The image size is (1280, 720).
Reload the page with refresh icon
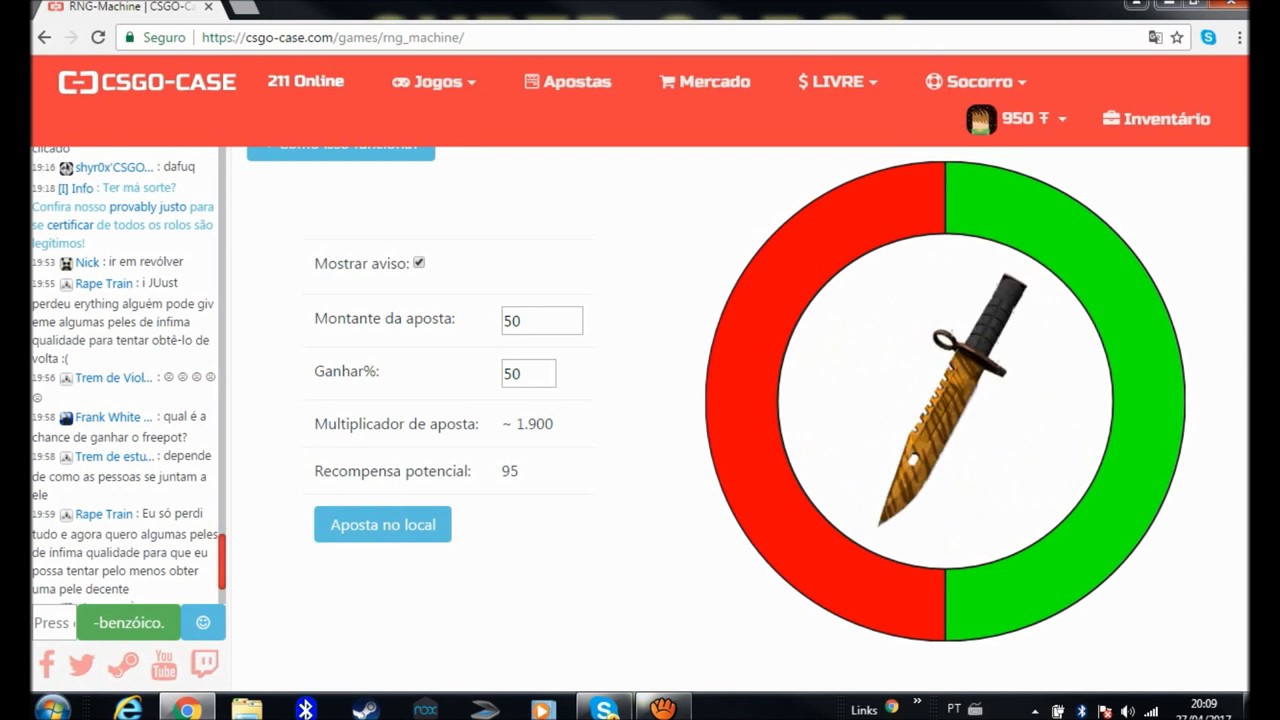[x=98, y=37]
